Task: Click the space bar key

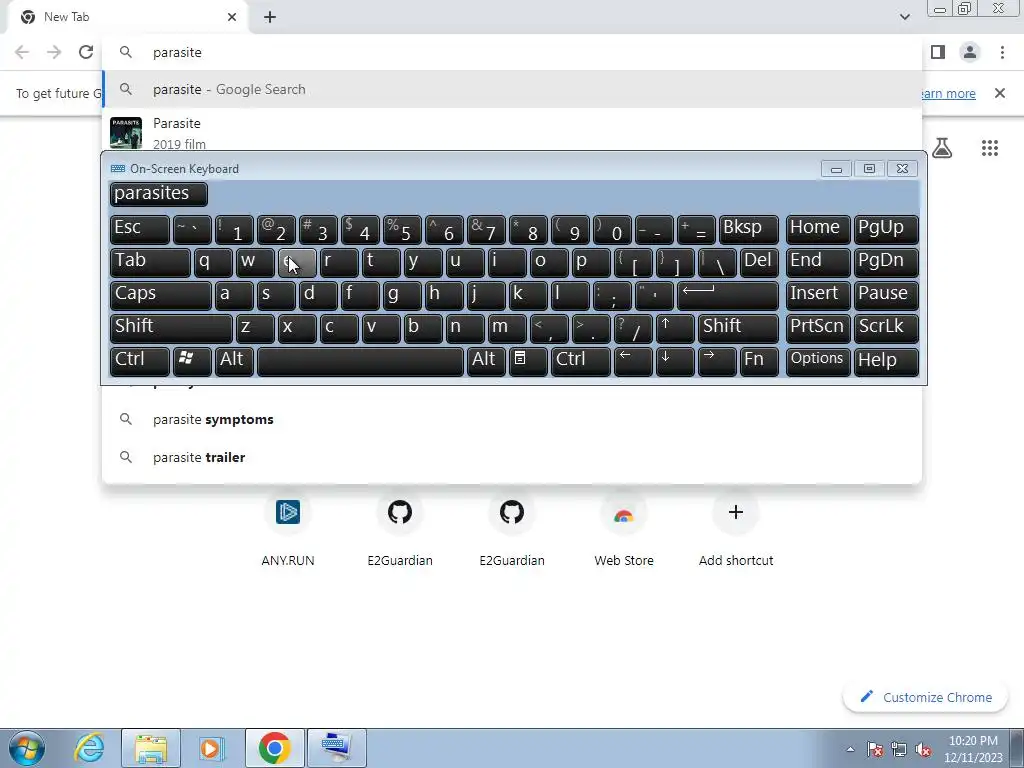Action: [360, 361]
